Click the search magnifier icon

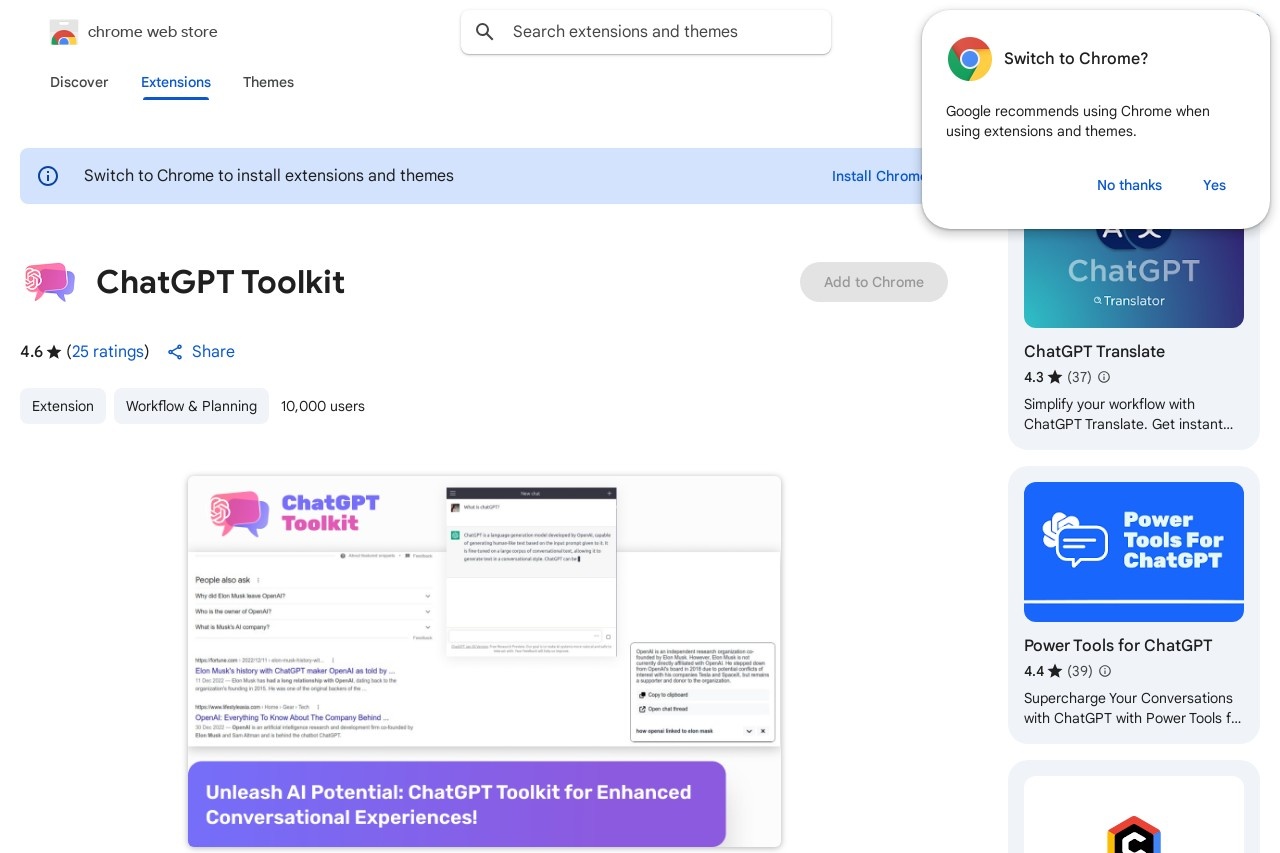[x=485, y=32]
